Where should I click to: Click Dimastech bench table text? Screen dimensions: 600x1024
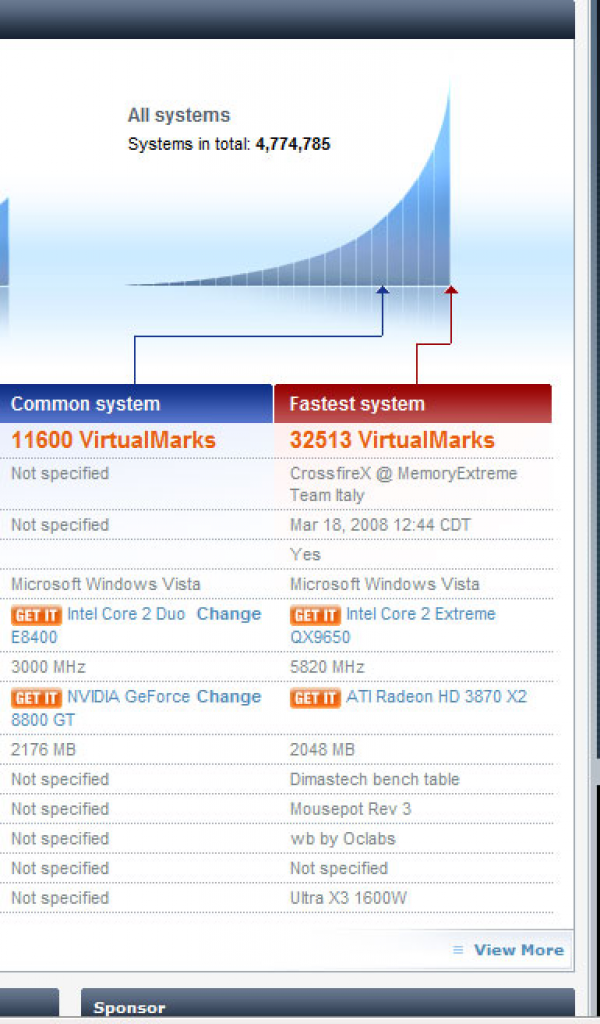[x=375, y=779]
